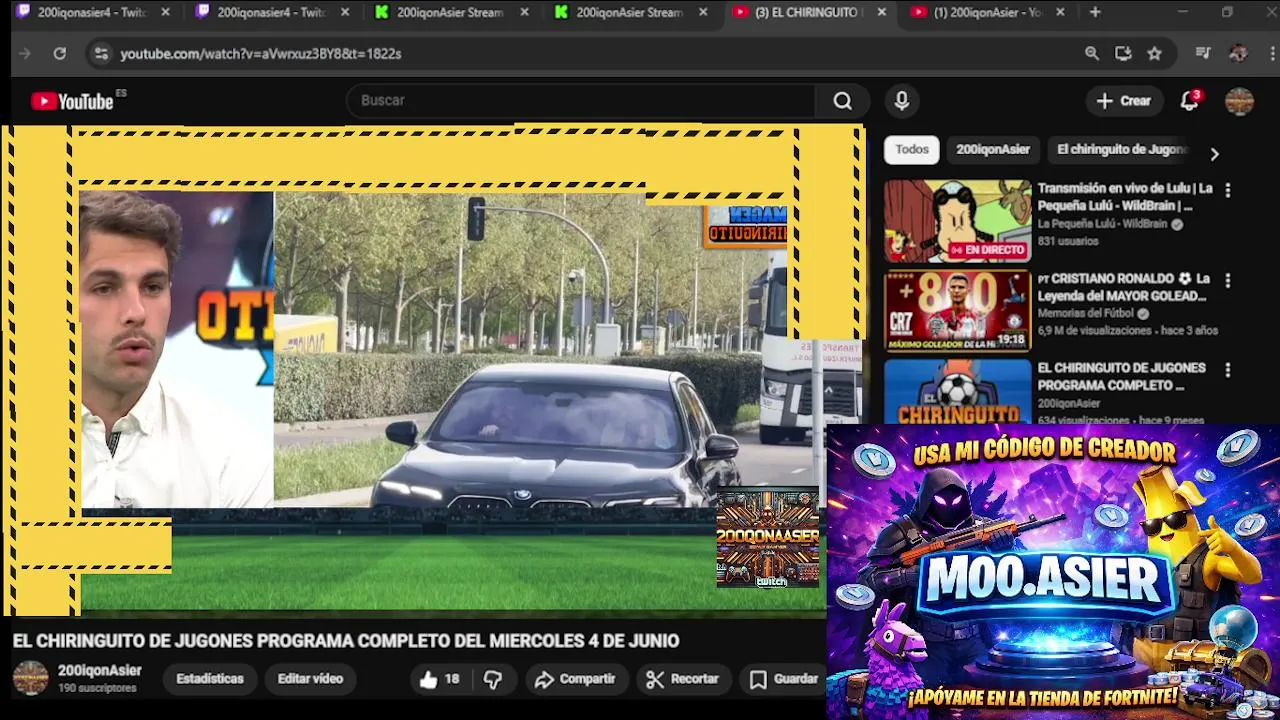Click the main video title text
This screenshot has height=720, width=1280.
346,641
